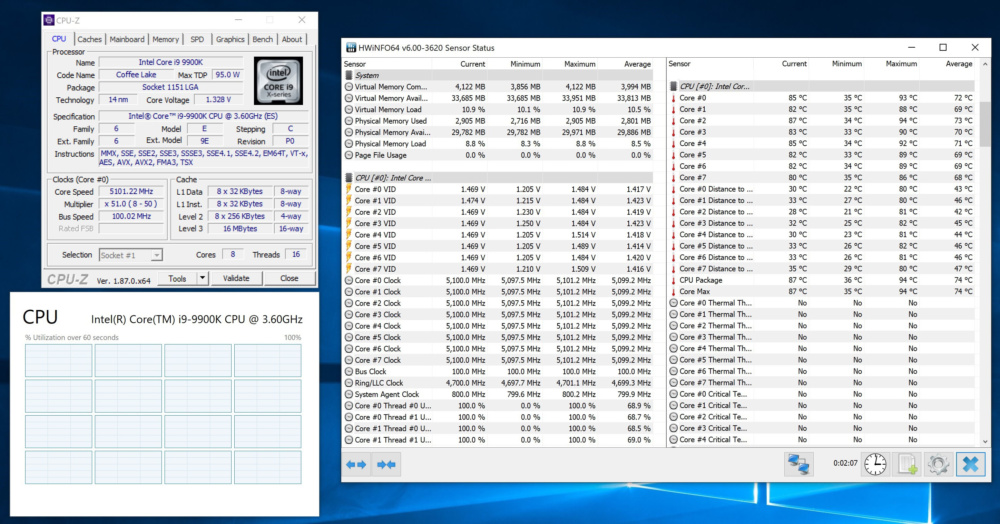Image resolution: width=1000 pixels, height=524 pixels.
Task: Open the network remote sensor icon in HWiNFO
Action: click(x=798, y=464)
